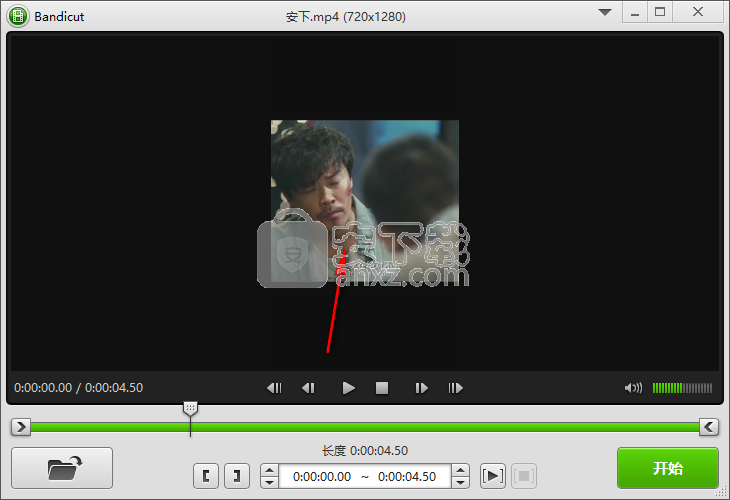Open the title bar dropdown menu
This screenshot has height=500, width=730.
coord(604,13)
